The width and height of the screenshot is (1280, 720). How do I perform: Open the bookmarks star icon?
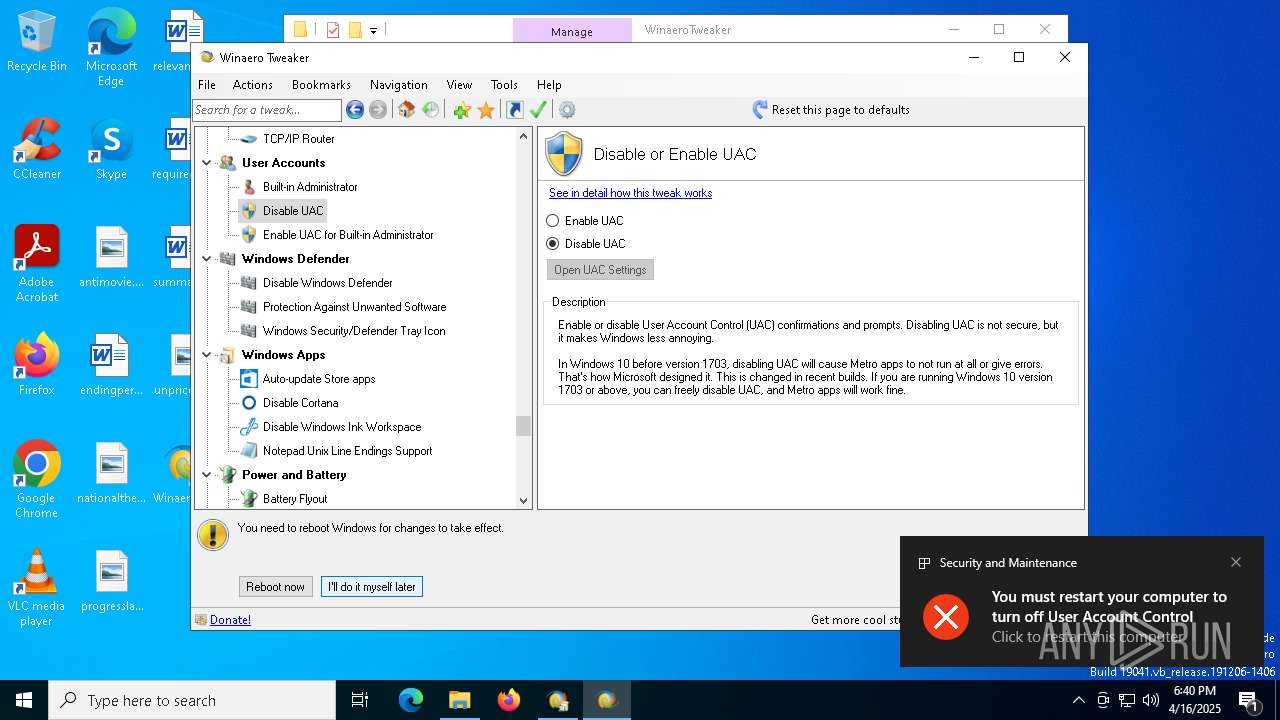(x=486, y=110)
